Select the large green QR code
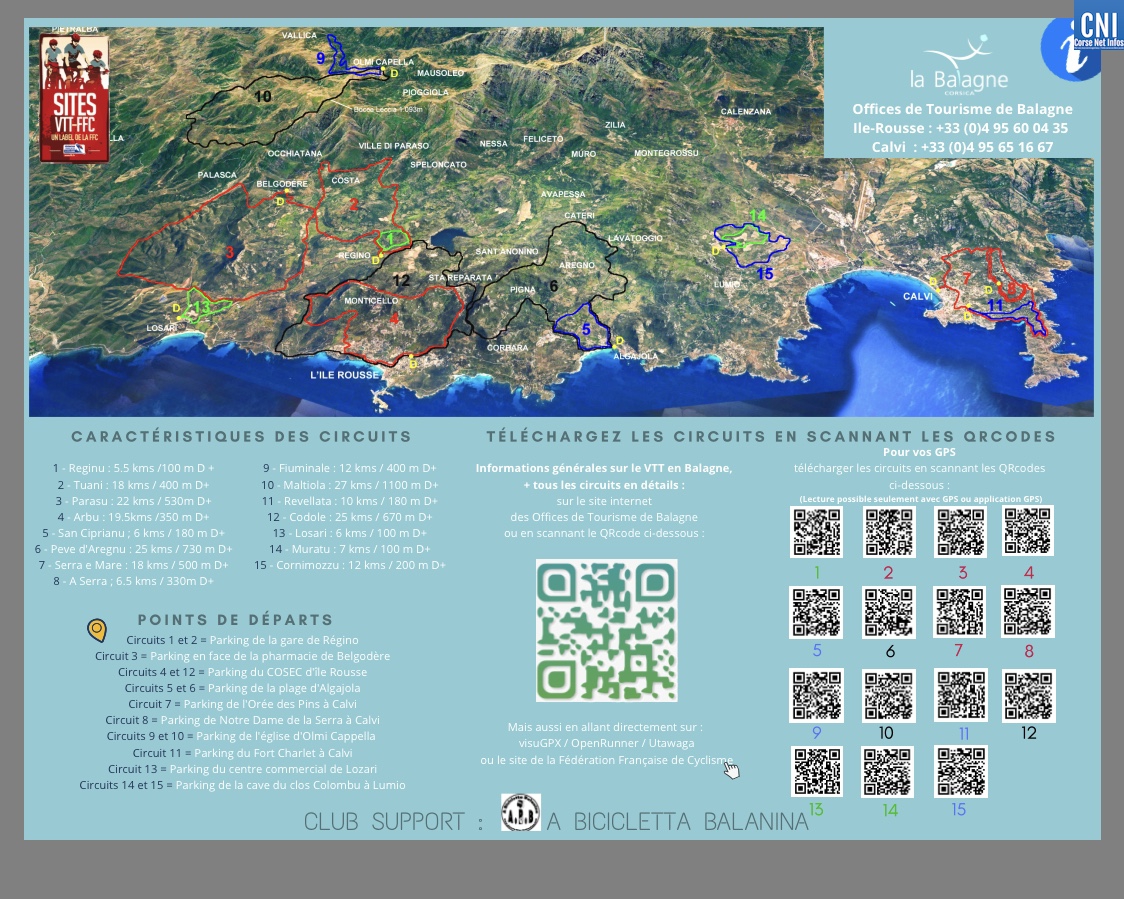 pos(607,630)
